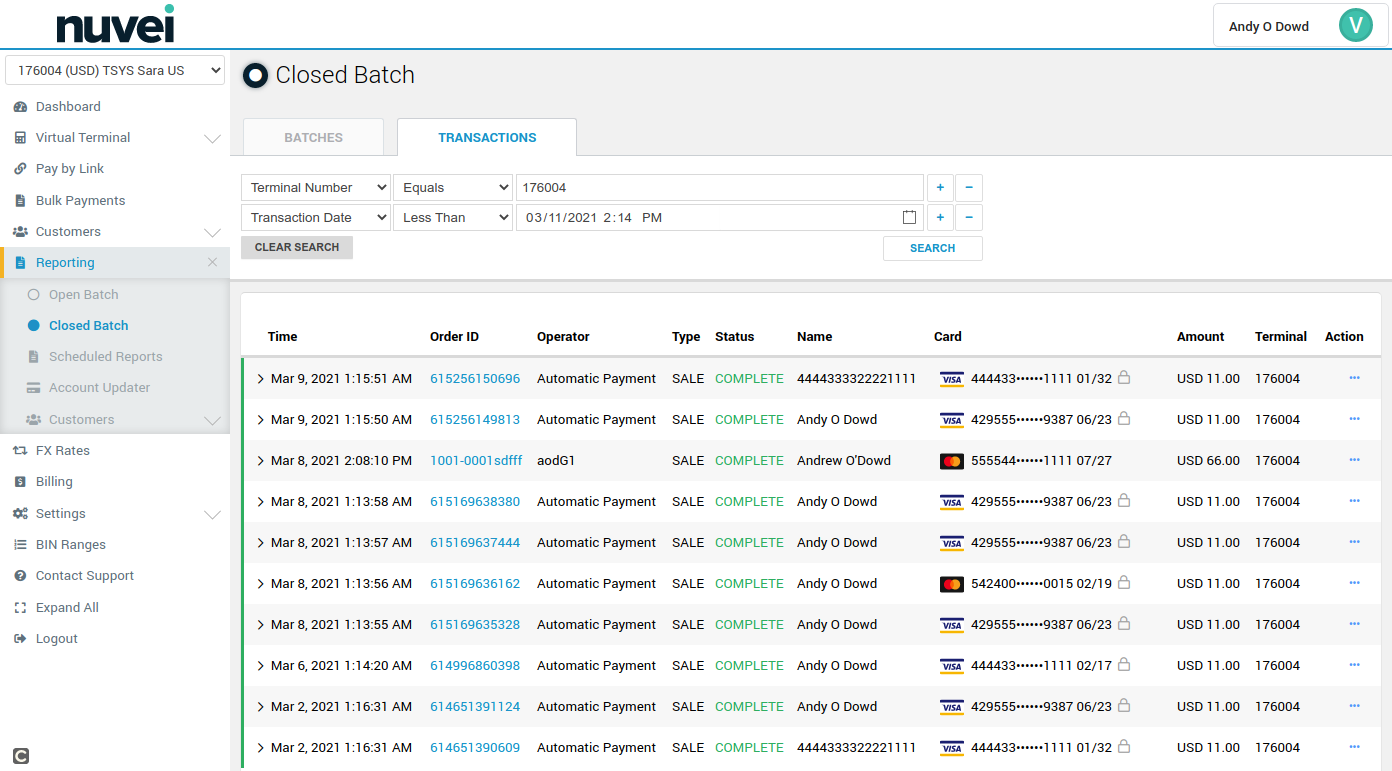Close the Reporting section with X
The image size is (1392, 771).
click(x=212, y=263)
